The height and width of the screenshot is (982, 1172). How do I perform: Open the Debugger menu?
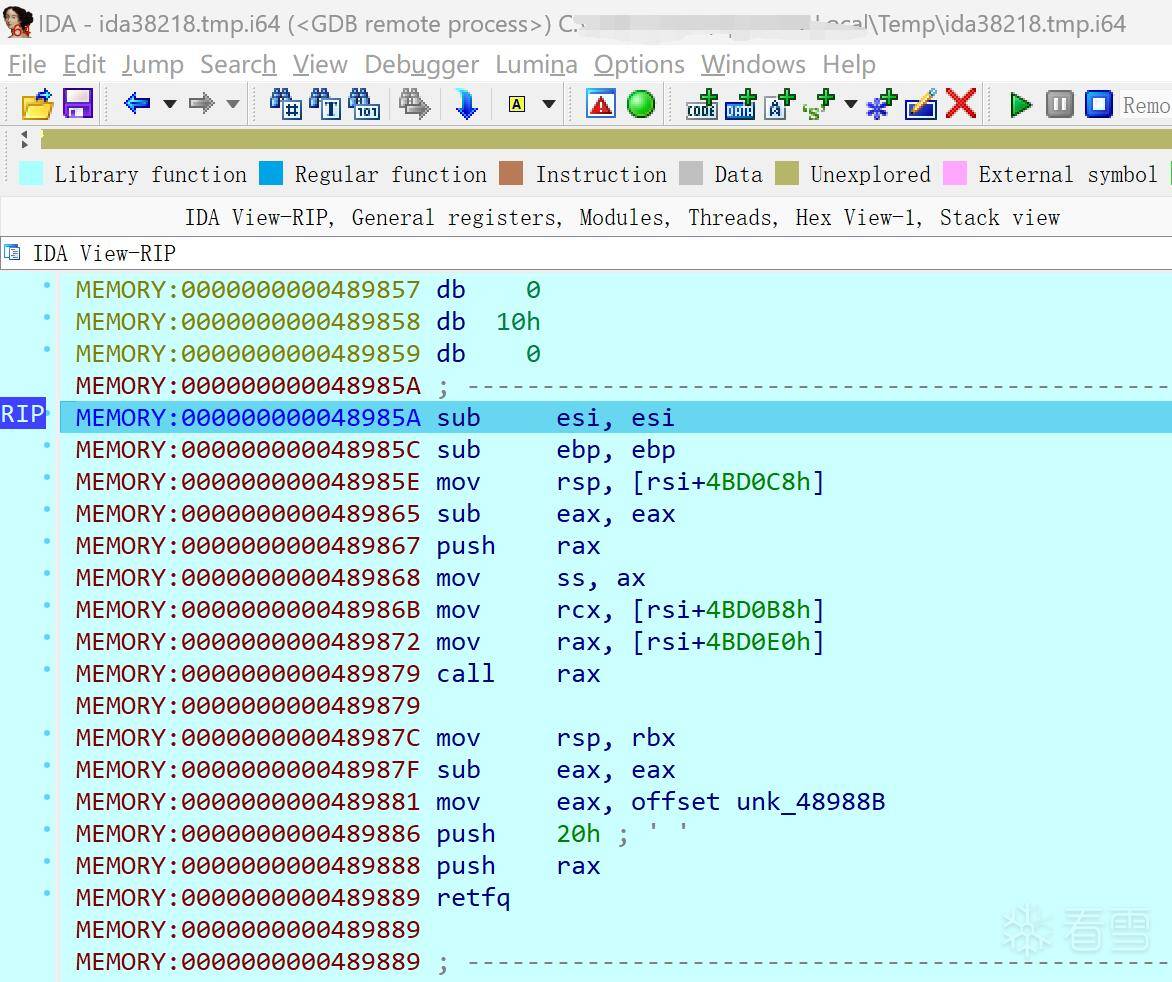coord(422,65)
